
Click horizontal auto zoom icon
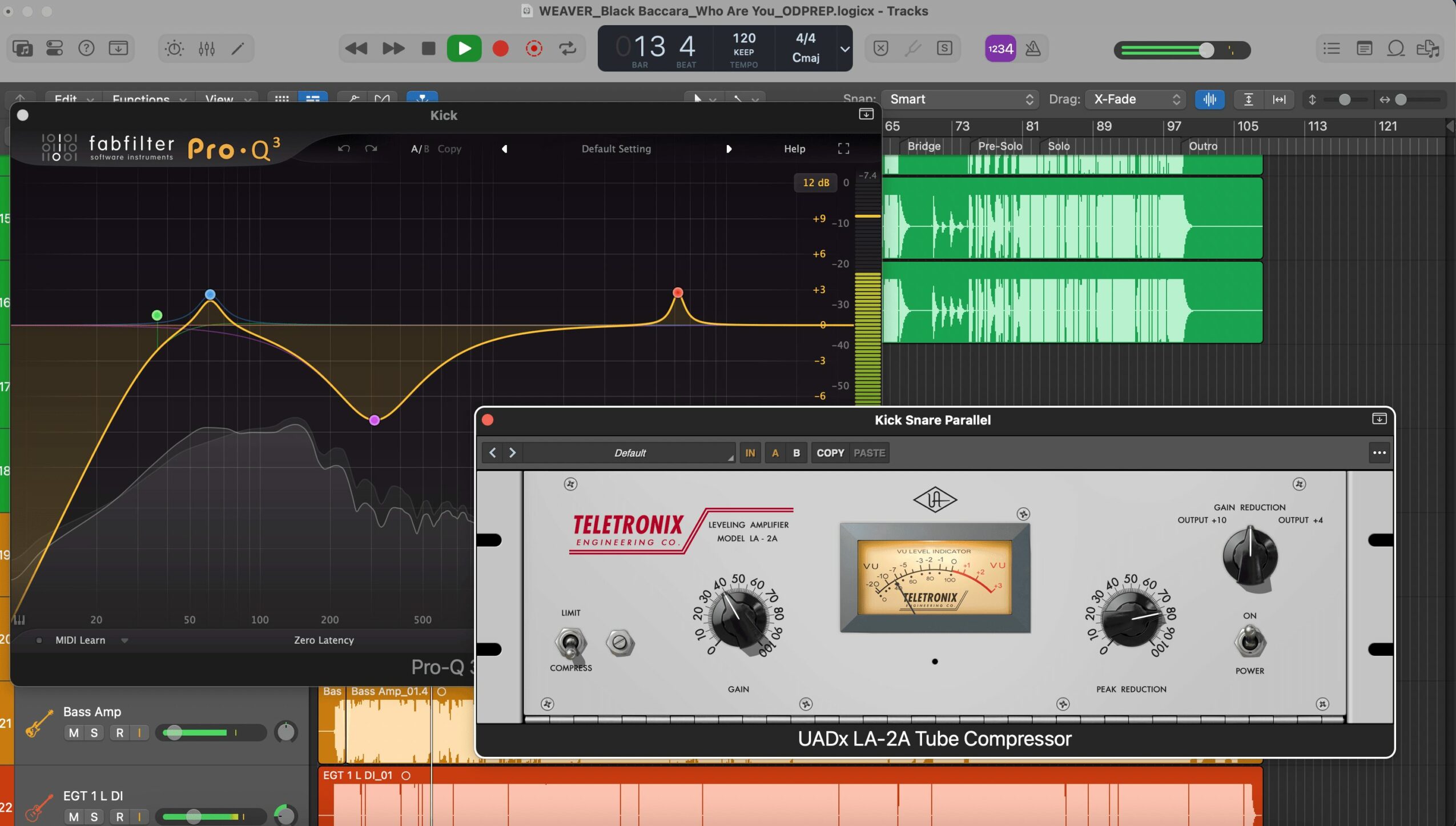pyautogui.click(x=1280, y=99)
